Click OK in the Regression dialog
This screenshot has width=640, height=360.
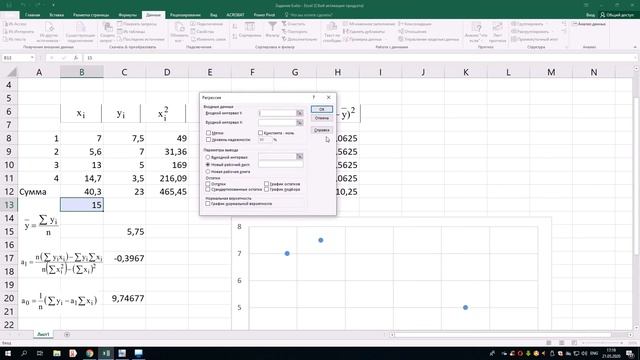[x=322, y=109]
